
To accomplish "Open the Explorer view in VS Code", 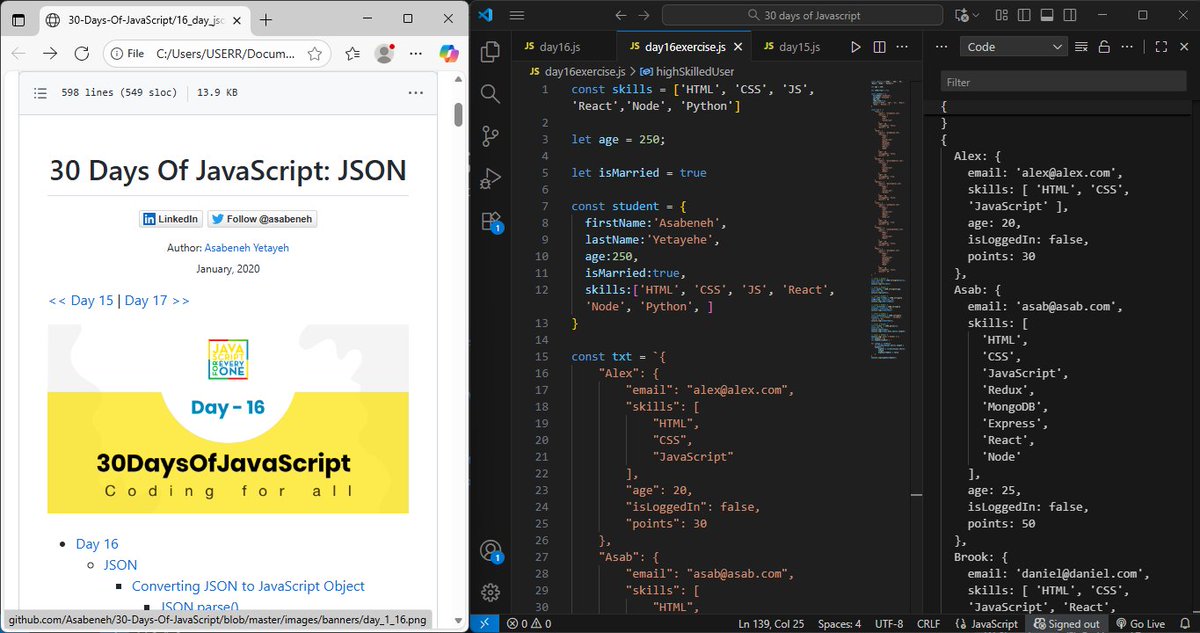I will click(490, 52).
